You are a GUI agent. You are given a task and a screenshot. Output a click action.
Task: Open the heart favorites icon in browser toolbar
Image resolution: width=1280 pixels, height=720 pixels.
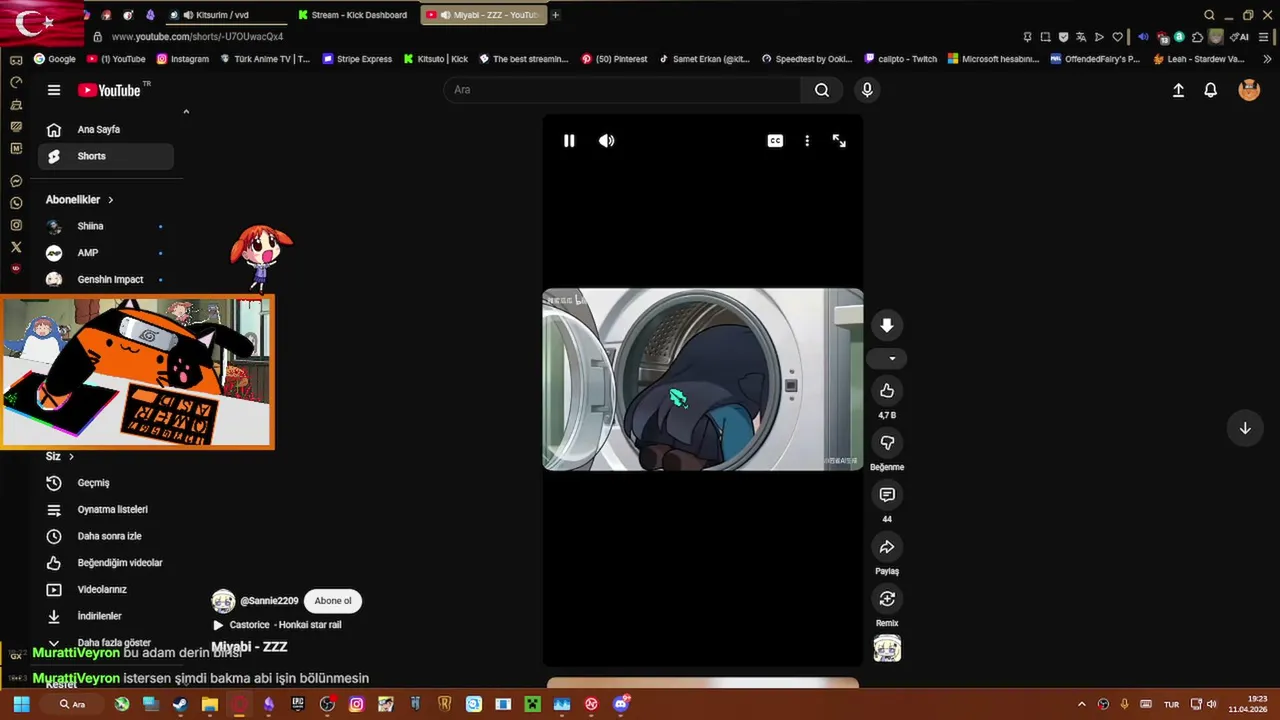tap(1117, 37)
